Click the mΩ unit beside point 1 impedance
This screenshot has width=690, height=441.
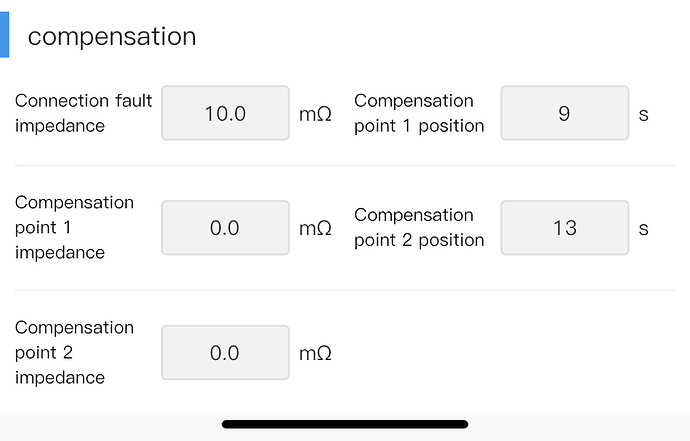(315, 229)
